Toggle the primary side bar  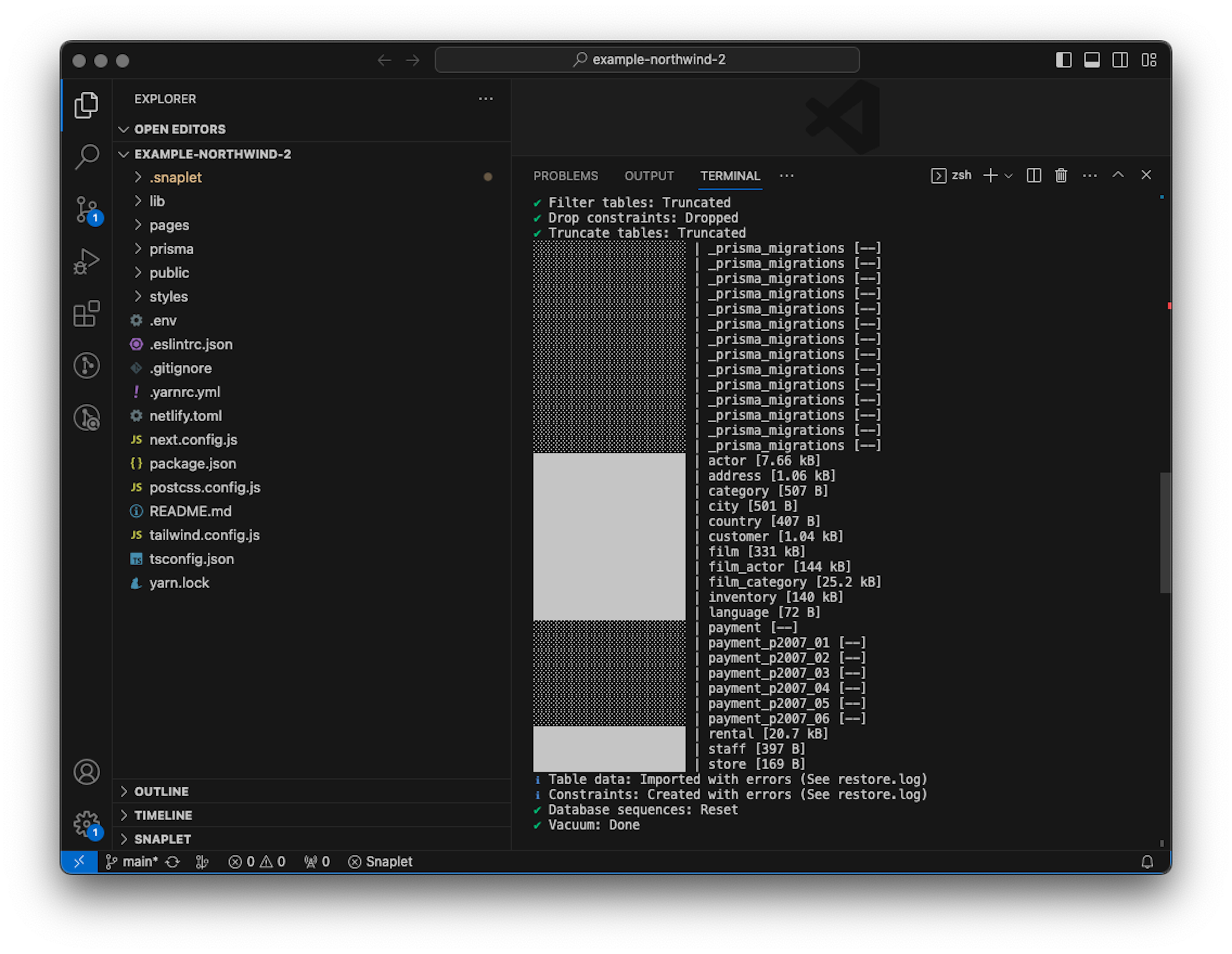pyautogui.click(x=1063, y=60)
